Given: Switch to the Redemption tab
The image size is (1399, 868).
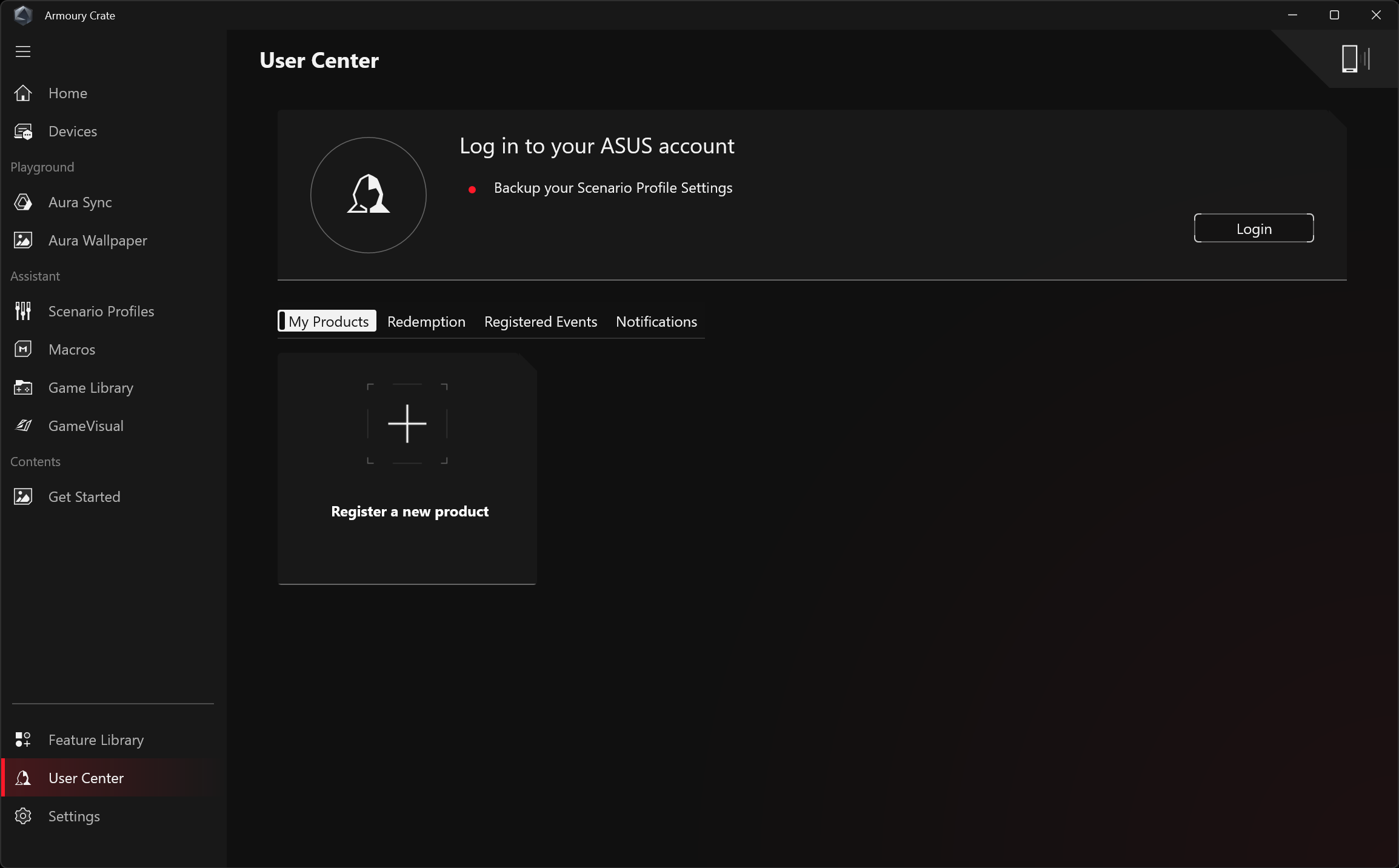Looking at the screenshot, I should 426,322.
